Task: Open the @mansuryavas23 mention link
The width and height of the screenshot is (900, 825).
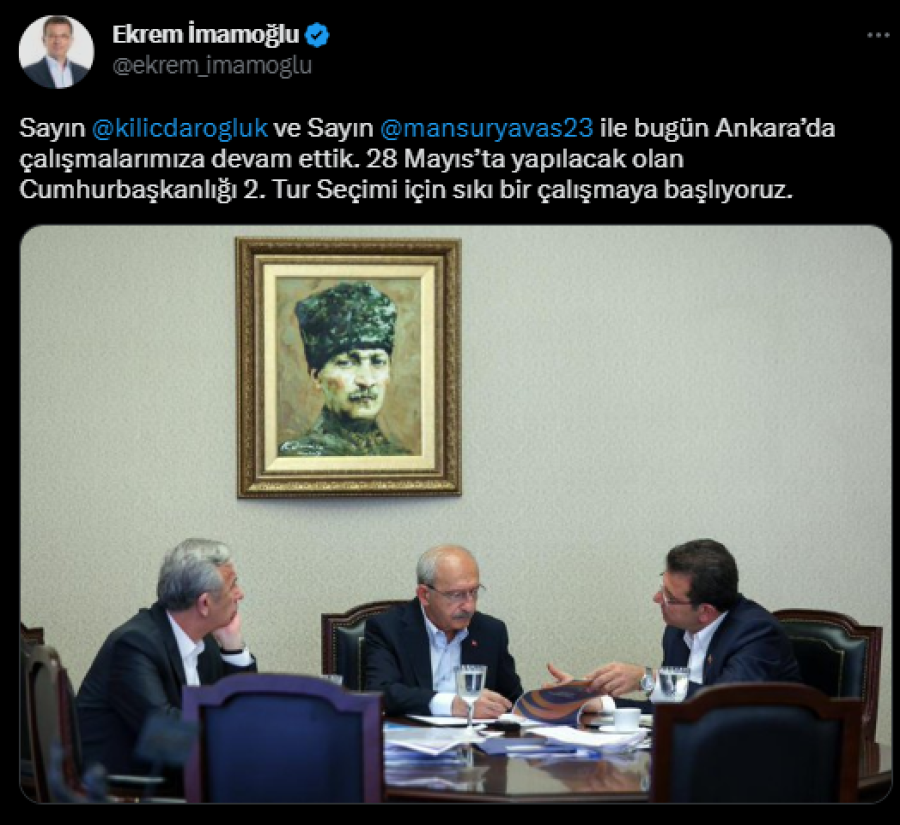Action: click(486, 127)
